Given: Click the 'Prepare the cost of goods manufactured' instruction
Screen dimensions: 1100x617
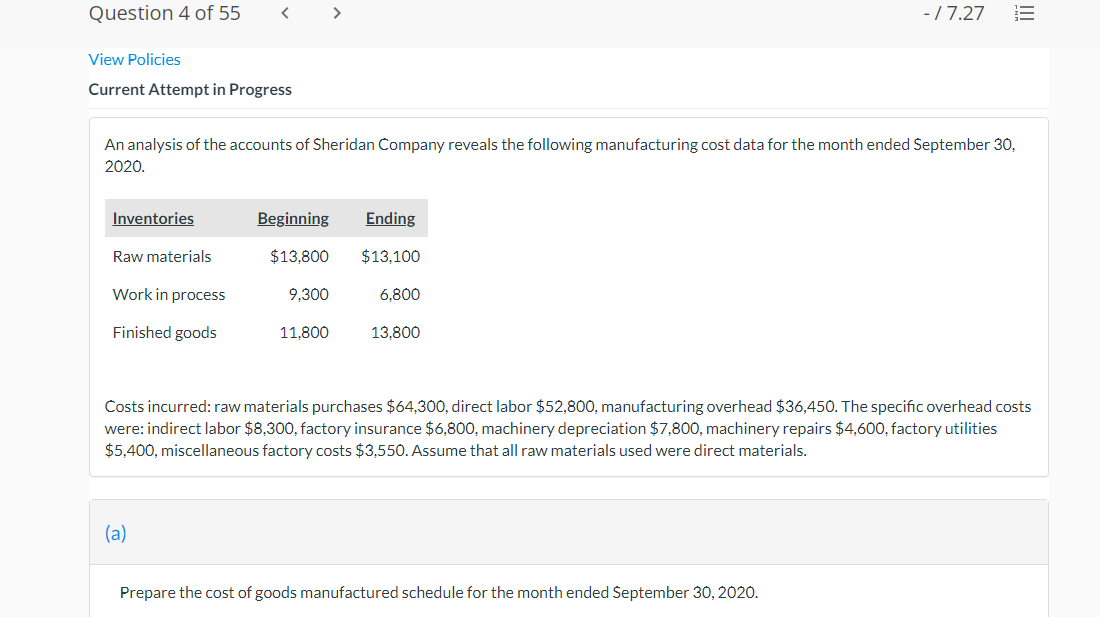Looking at the screenshot, I should (x=439, y=593).
